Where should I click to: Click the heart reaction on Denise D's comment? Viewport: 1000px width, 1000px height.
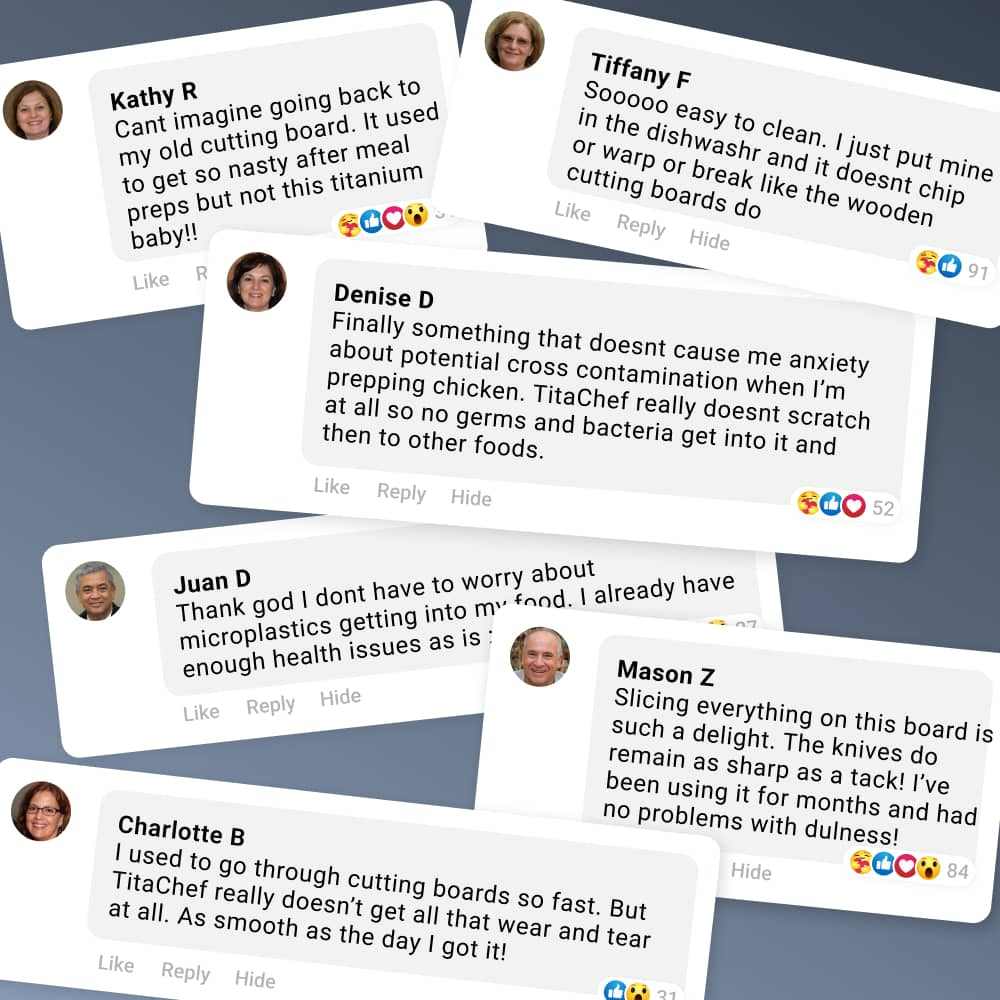[x=854, y=506]
